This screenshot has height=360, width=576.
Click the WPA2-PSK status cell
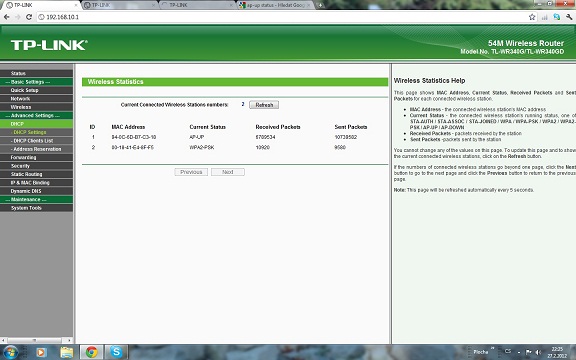[x=202, y=147]
